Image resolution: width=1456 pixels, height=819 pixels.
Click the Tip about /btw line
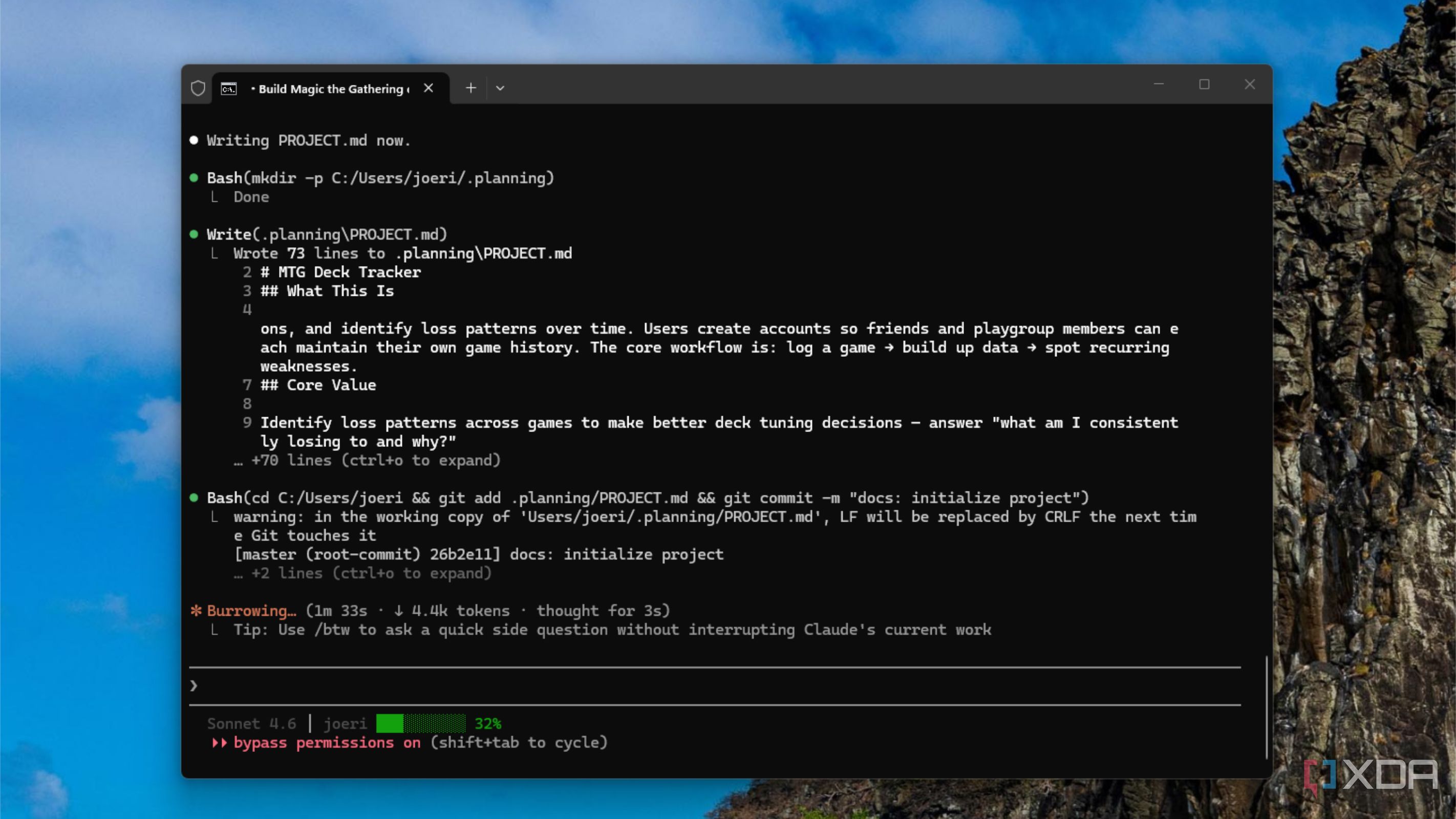[x=612, y=630]
